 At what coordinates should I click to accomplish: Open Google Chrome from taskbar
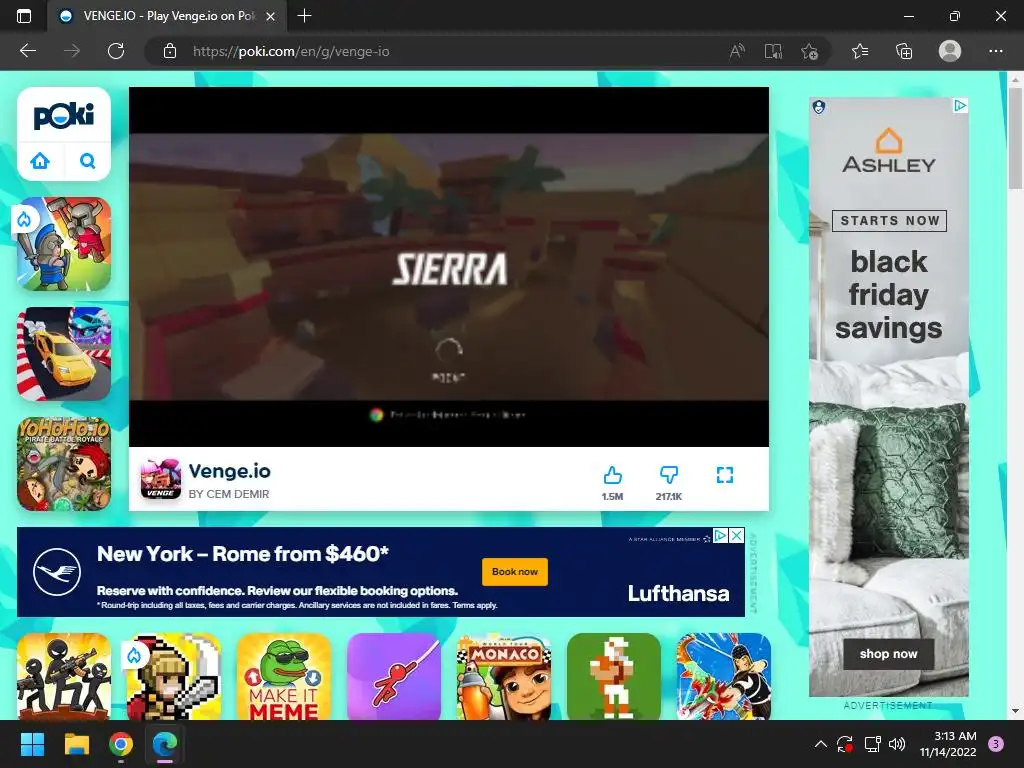[x=121, y=744]
